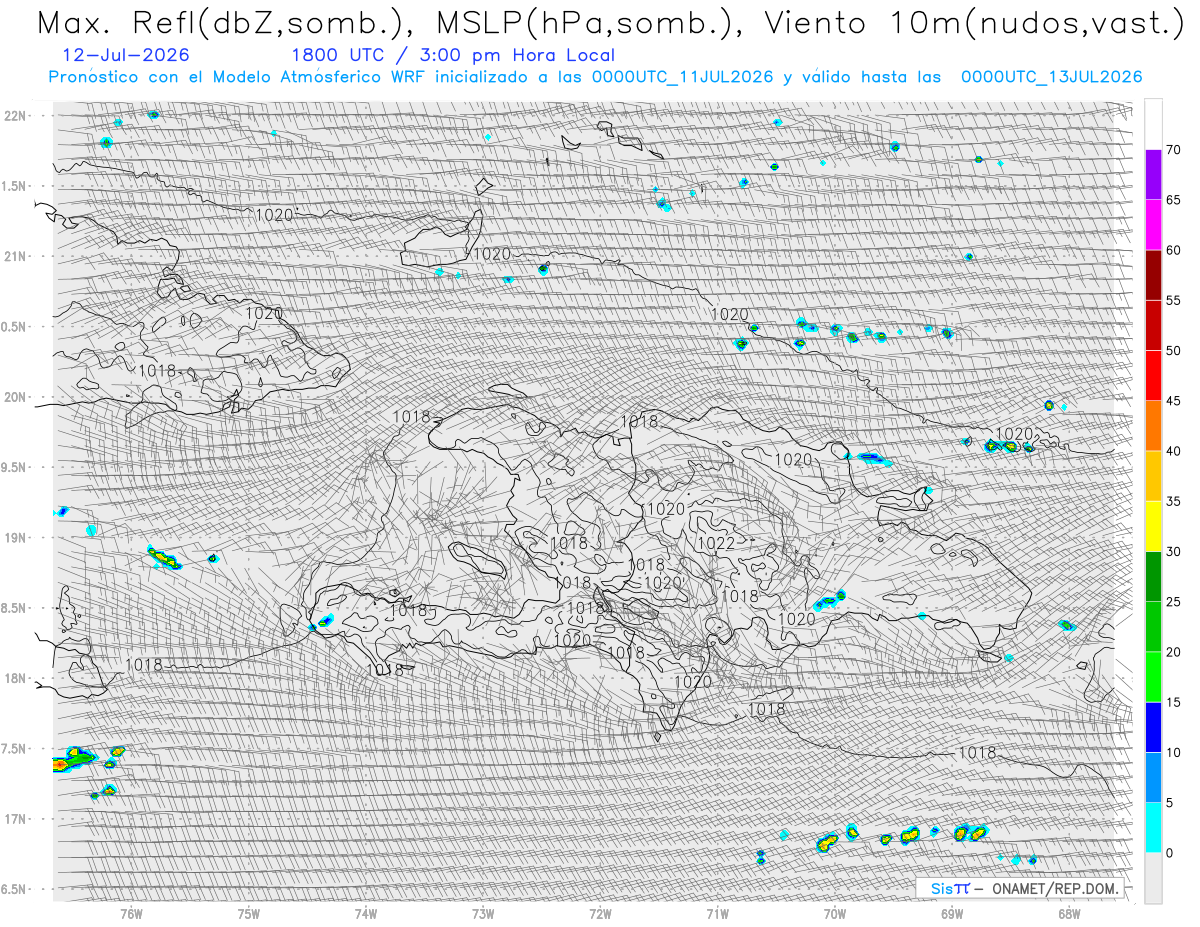Image resolution: width=1200 pixels, height=927 pixels.
Task: Click the '20N' latitude axis label
Action: [x=16, y=397]
